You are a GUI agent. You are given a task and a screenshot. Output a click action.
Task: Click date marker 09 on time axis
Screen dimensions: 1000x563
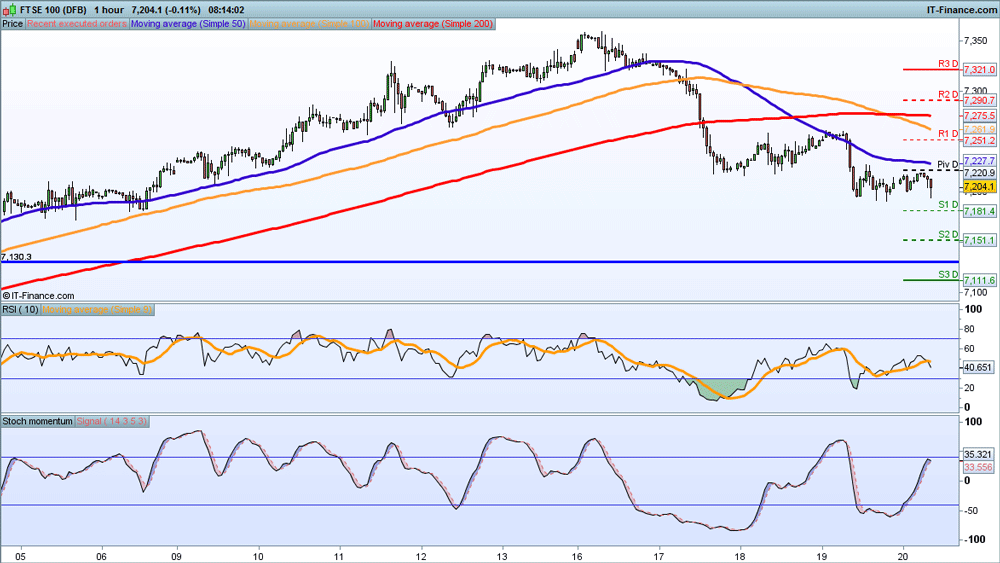tap(177, 556)
